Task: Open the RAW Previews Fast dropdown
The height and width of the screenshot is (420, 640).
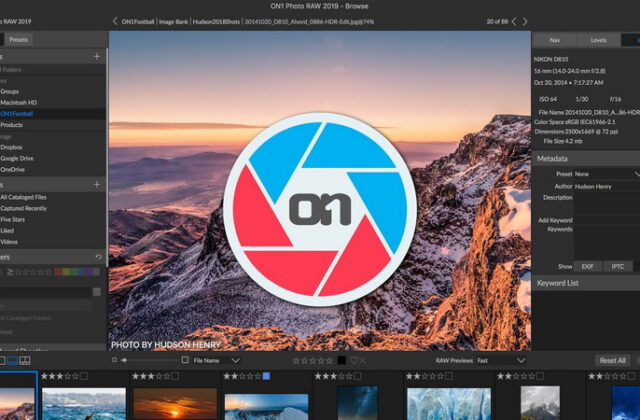Action: click(x=500, y=360)
